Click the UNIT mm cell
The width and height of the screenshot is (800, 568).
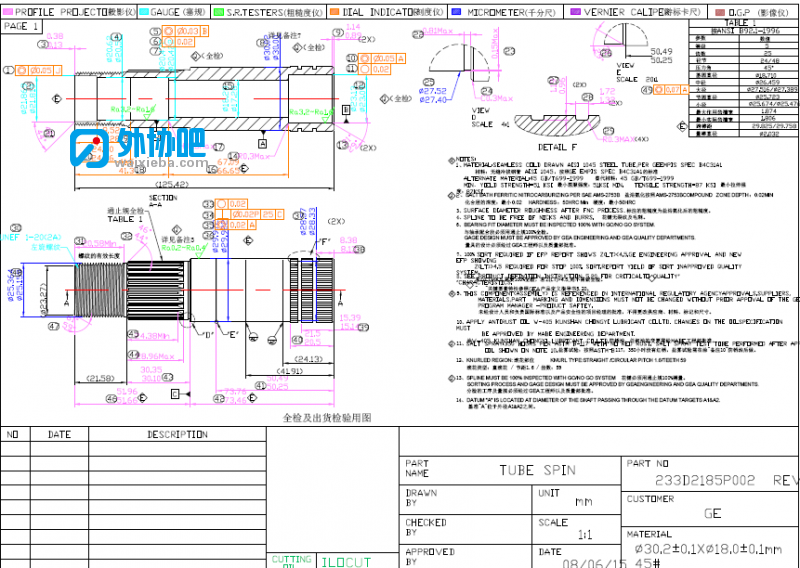[576, 499]
